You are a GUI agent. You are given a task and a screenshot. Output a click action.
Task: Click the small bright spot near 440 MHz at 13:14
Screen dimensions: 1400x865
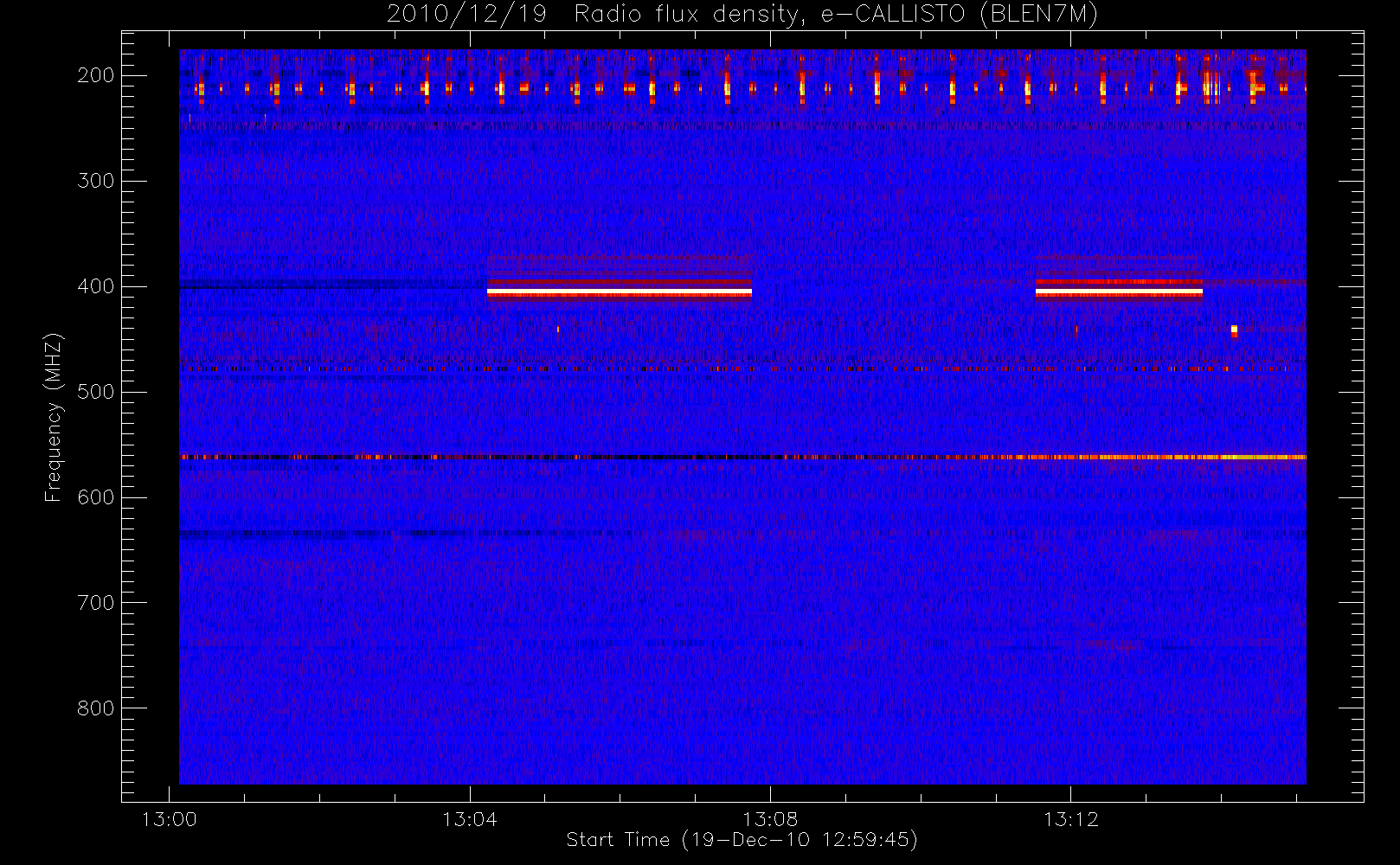1234,330
